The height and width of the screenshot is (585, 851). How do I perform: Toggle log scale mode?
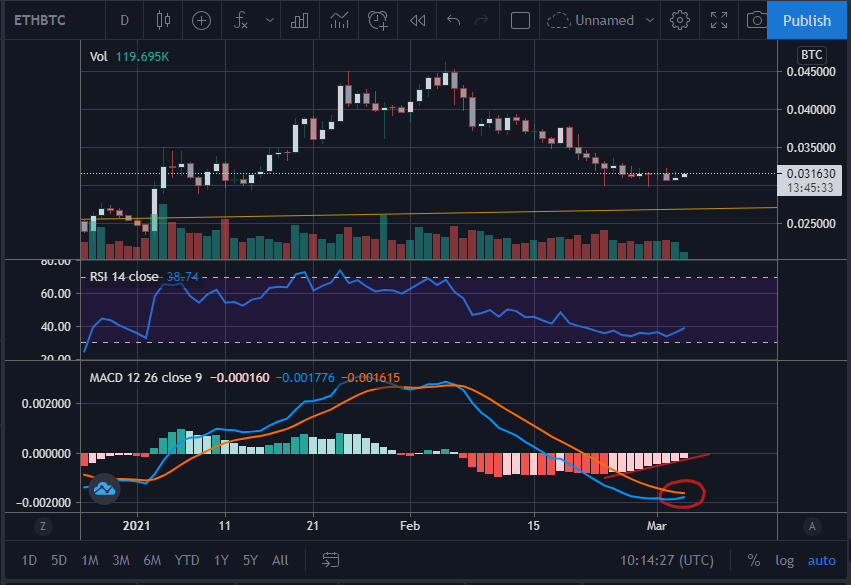[x=784, y=560]
